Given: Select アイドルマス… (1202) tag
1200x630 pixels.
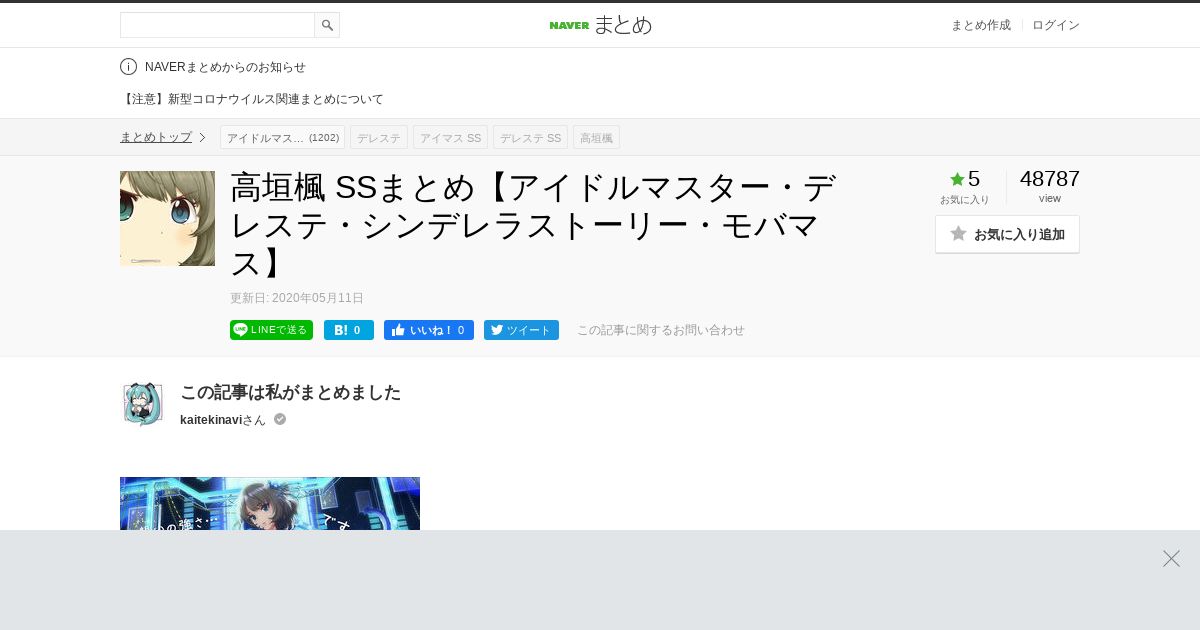Looking at the screenshot, I should coord(282,137).
